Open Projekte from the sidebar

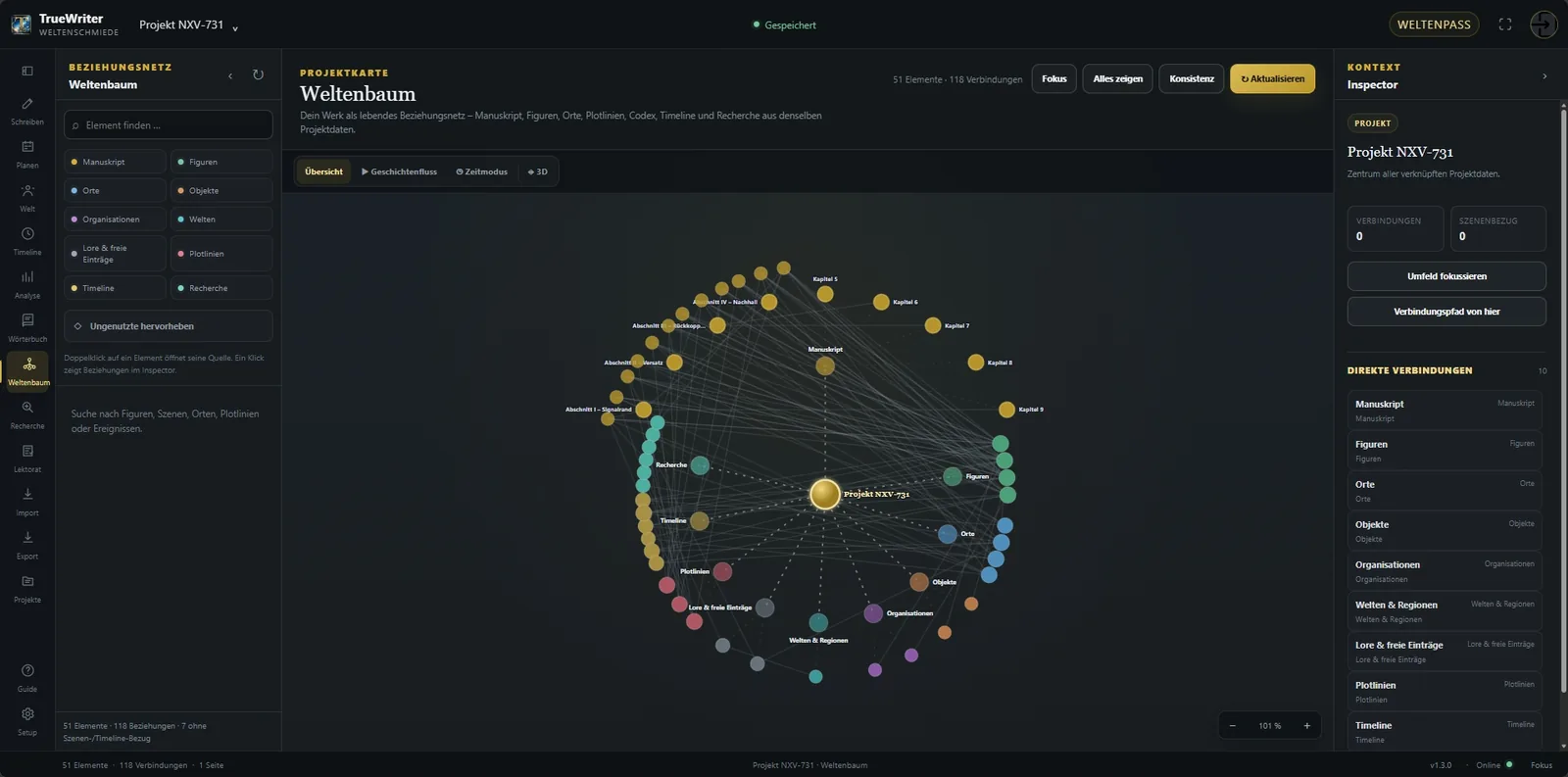coord(27,588)
